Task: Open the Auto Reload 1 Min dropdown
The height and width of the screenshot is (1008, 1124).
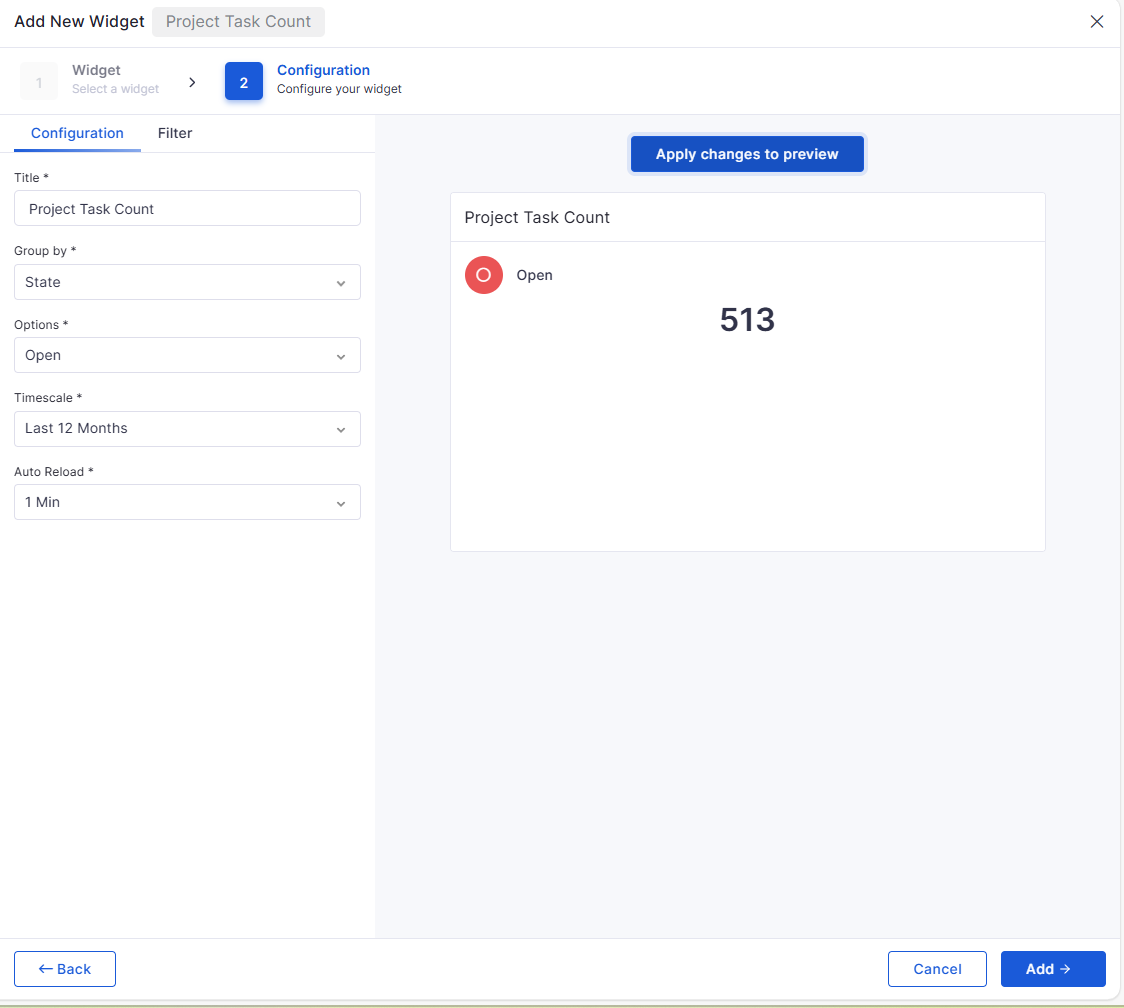Action: point(187,502)
